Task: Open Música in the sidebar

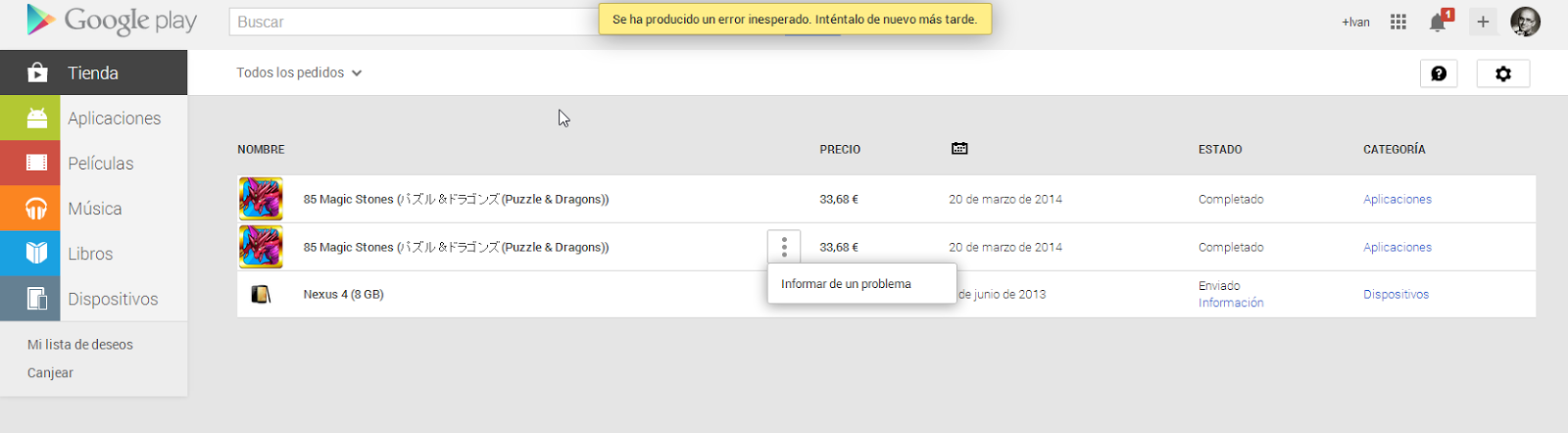Action: tap(94, 208)
